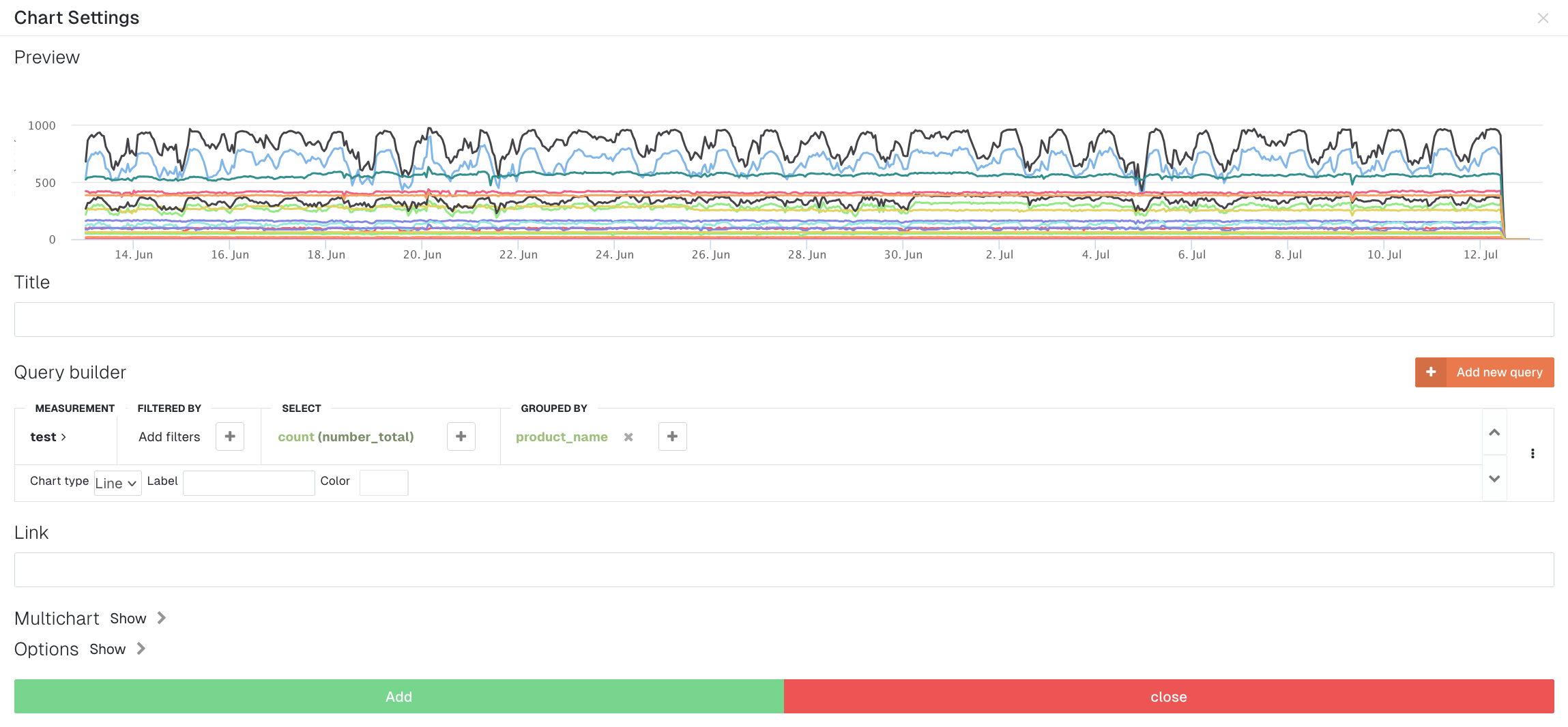
Task: Open the test measurement selector
Action: [48, 437]
